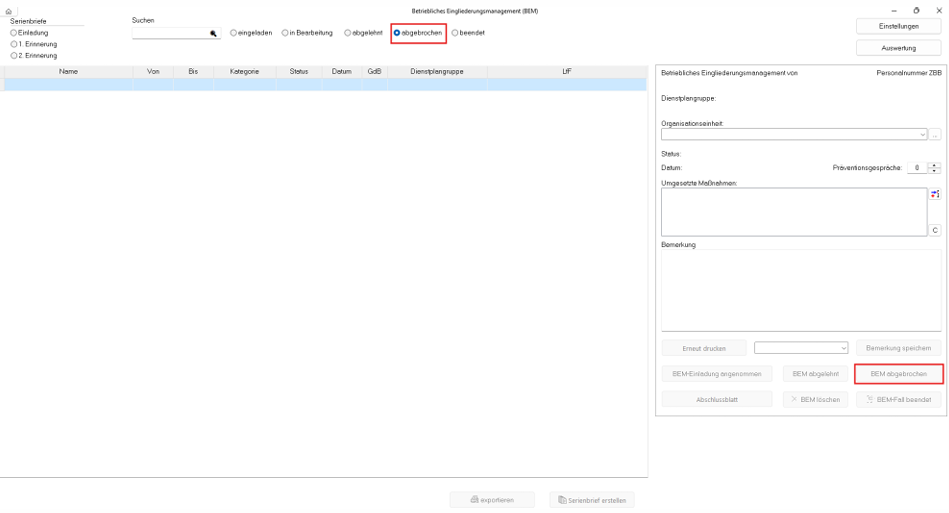Restore down the BEM window
949x513 pixels.
click(x=916, y=11)
